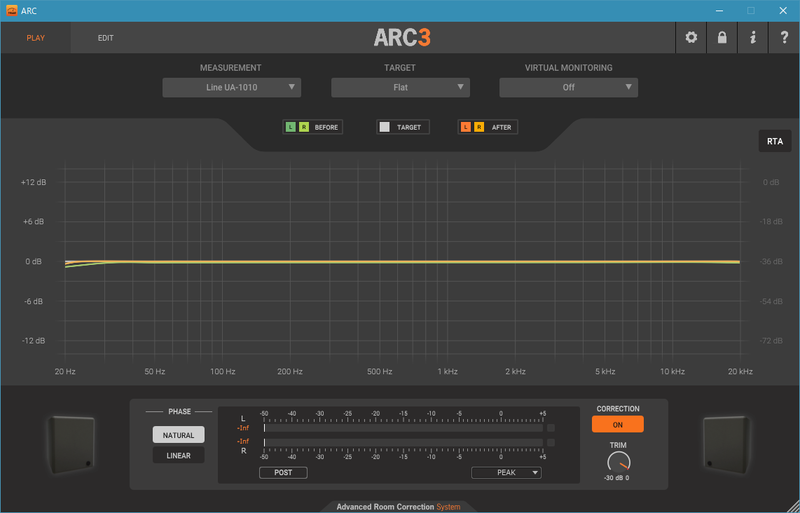Select Linear phase mode

coord(179,455)
